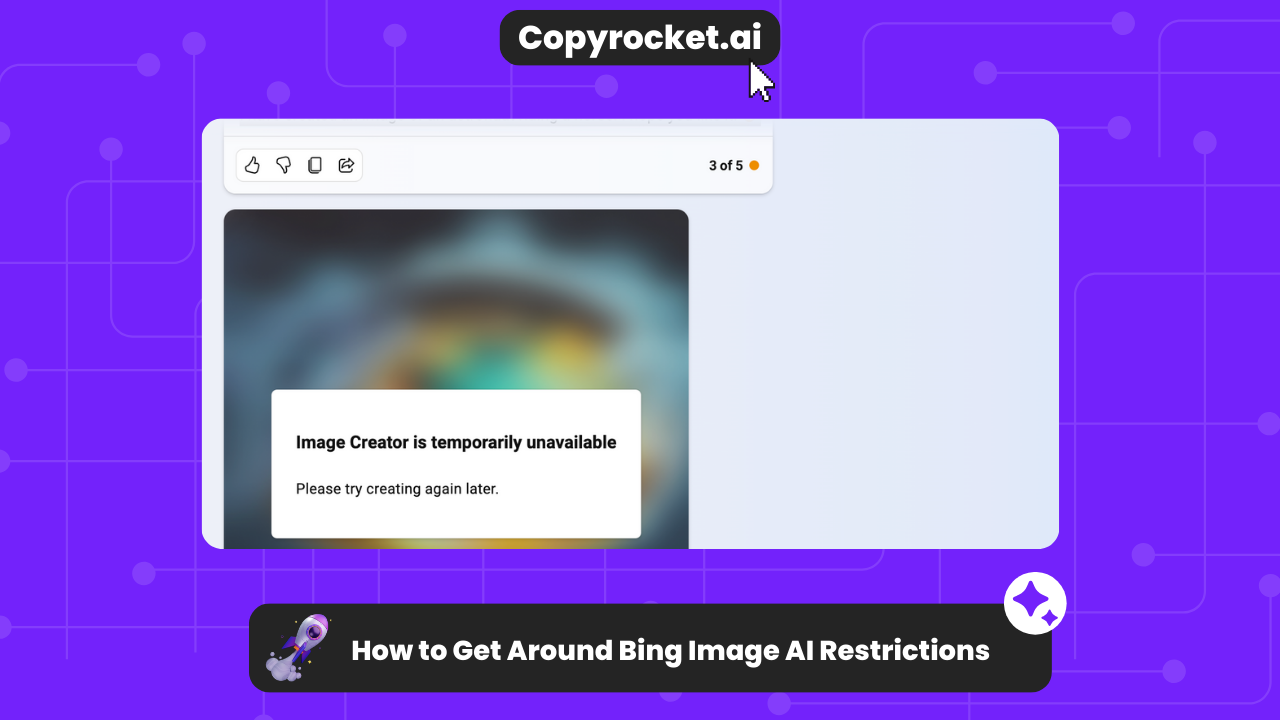
Task: Click the orange status dot
Action: (x=754, y=166)
